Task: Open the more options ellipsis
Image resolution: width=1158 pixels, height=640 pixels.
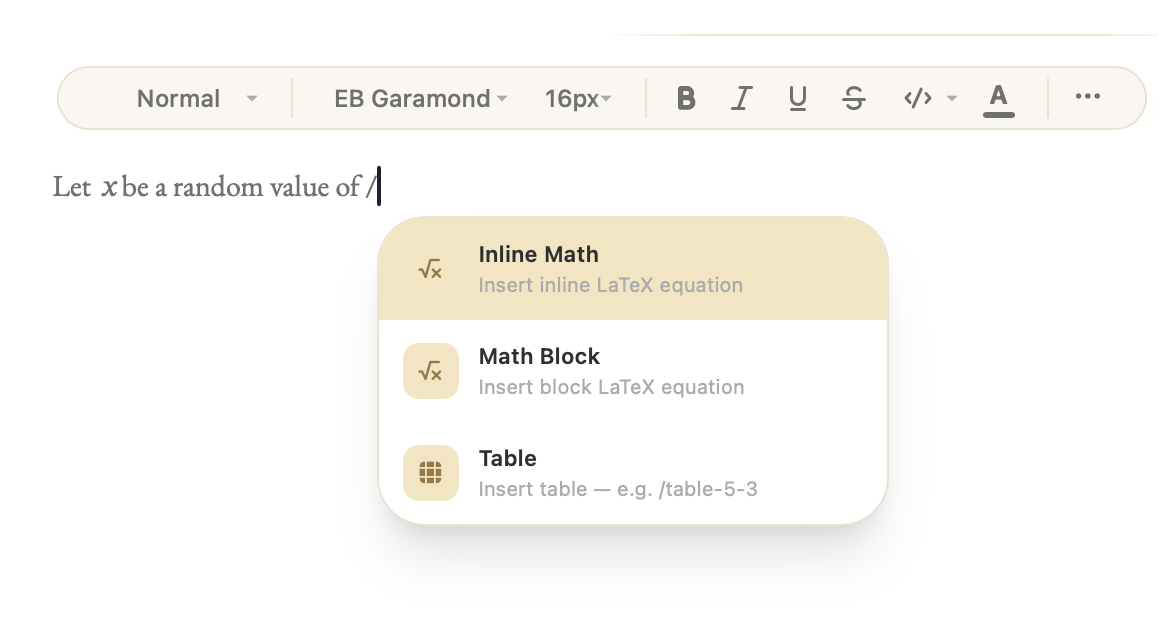Action: 1087,97
